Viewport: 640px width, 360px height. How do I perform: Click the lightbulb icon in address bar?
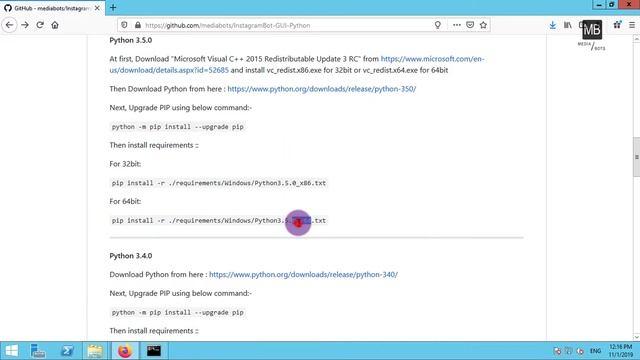coord(438,25)
